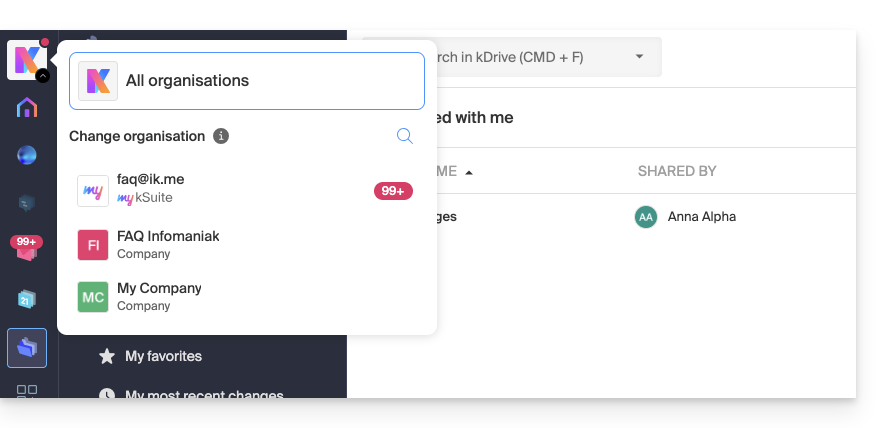Open the mail icon with 99+ badge
This screenshot has height=428, width=886.
tap(26, 250)
